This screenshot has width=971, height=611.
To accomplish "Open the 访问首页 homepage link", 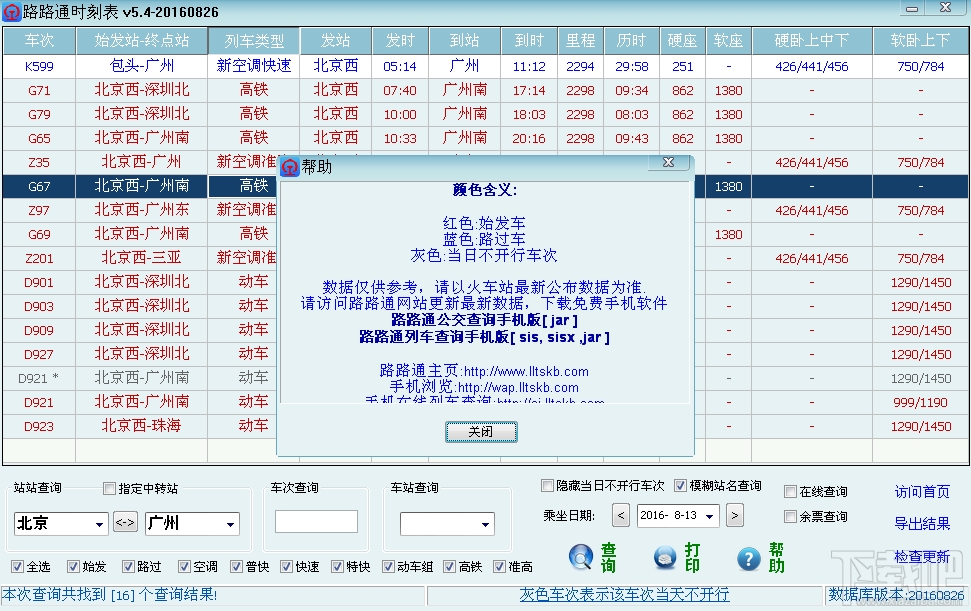I will click(x=922, y=491).
